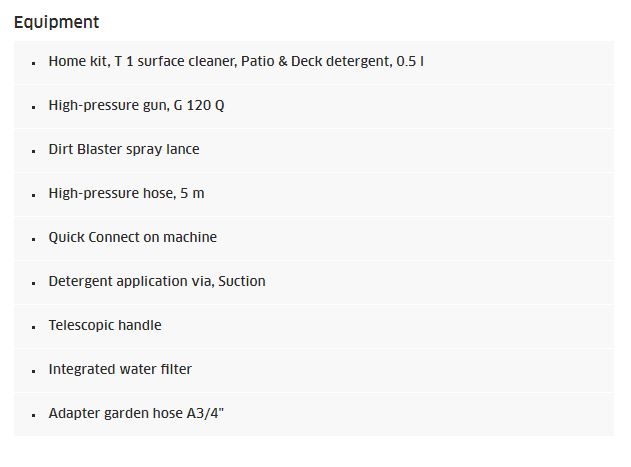
Task: Click Detergent application via, Suction text
Action: pos(157,281)
